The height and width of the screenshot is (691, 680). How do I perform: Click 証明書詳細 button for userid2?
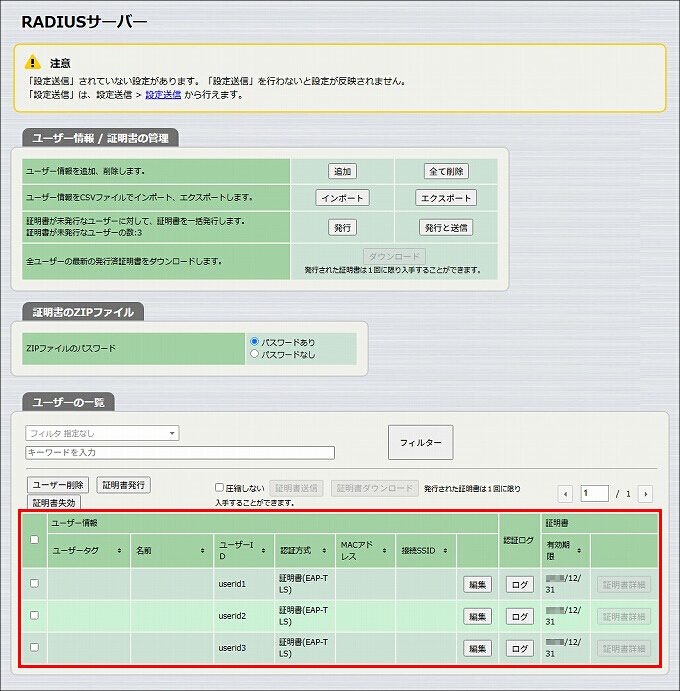click(x=624, y=617)
